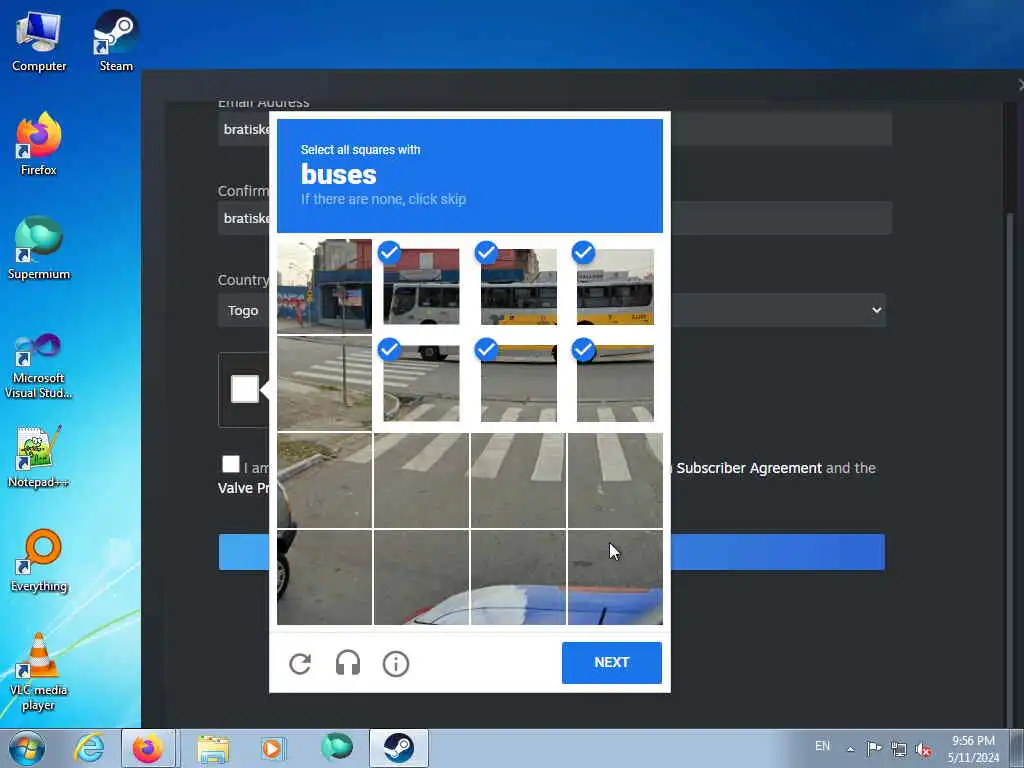Image resolution: width=1024 pixels, height=768 pixels.
Task: Open the Supermium desktop shortcut
Action: (x=39, y=248)
